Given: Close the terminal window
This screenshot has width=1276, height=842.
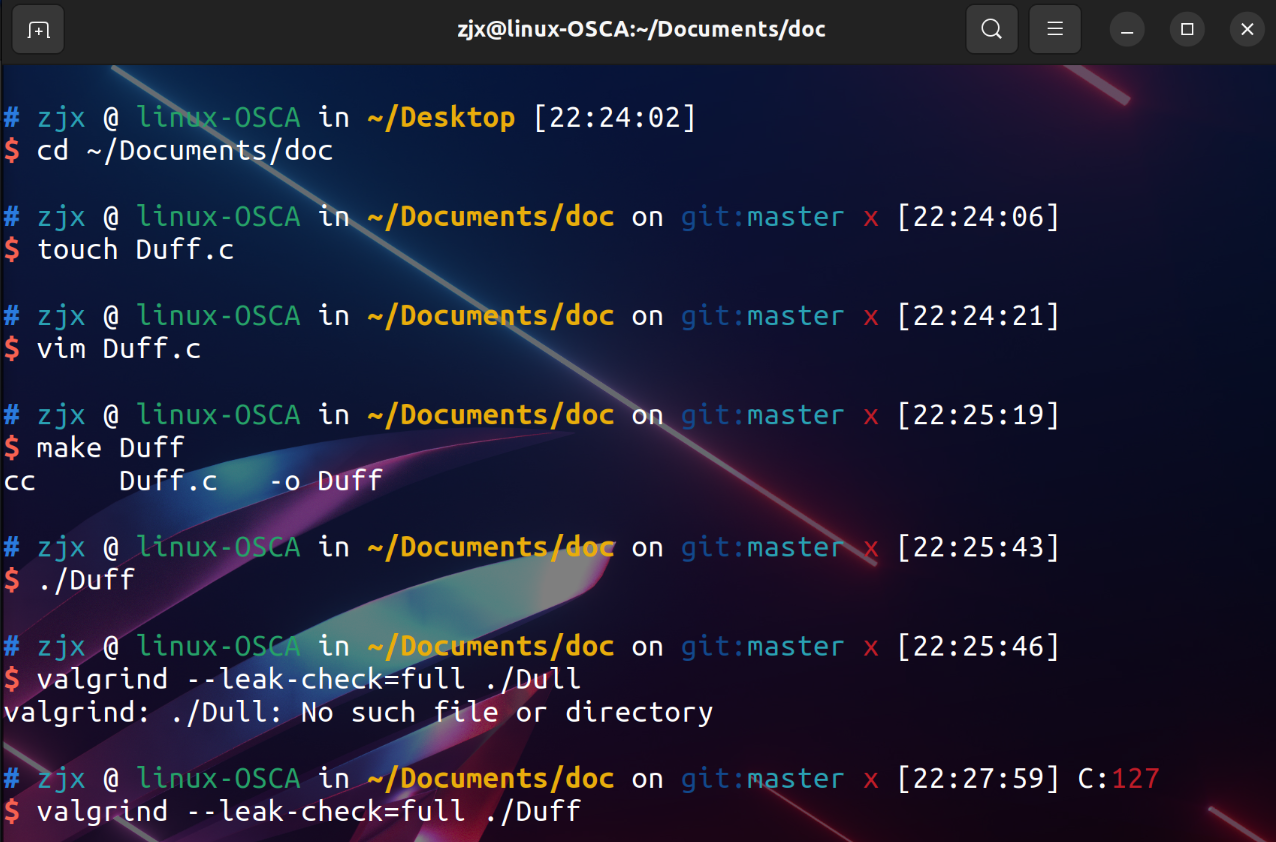Looking at the screenshot, I should 1246,29.
